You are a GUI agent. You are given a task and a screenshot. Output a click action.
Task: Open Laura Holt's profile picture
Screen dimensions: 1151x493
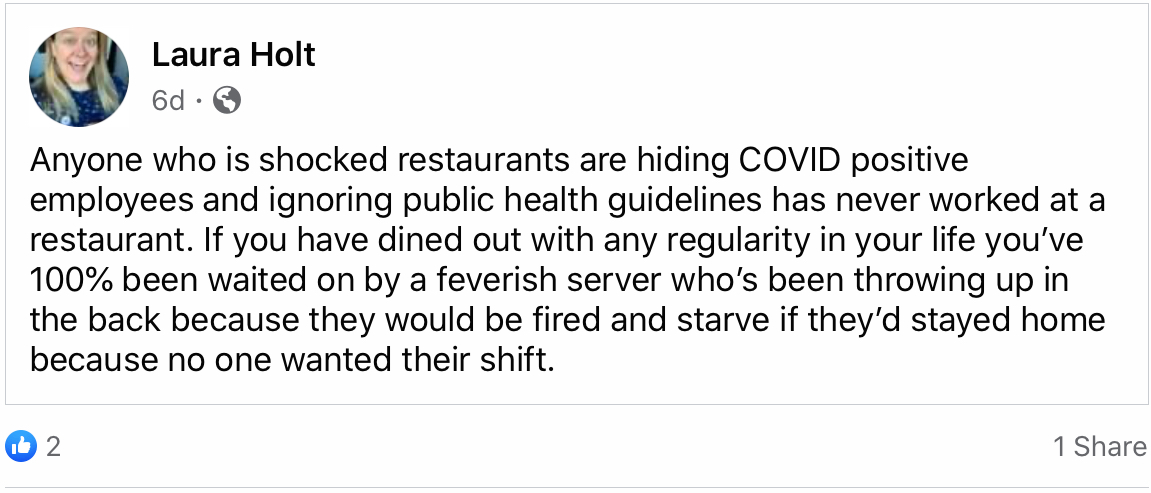pos(79,76)
